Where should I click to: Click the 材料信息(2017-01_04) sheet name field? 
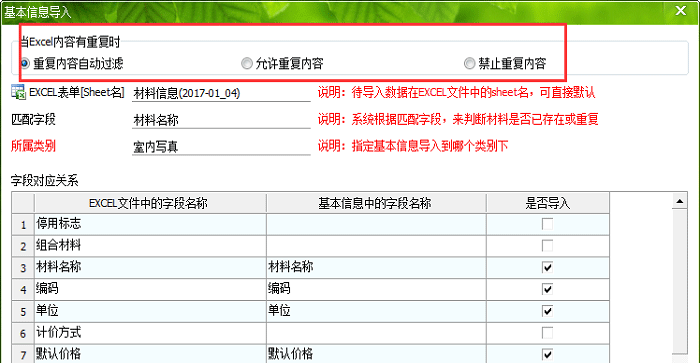tap(221, 93)
